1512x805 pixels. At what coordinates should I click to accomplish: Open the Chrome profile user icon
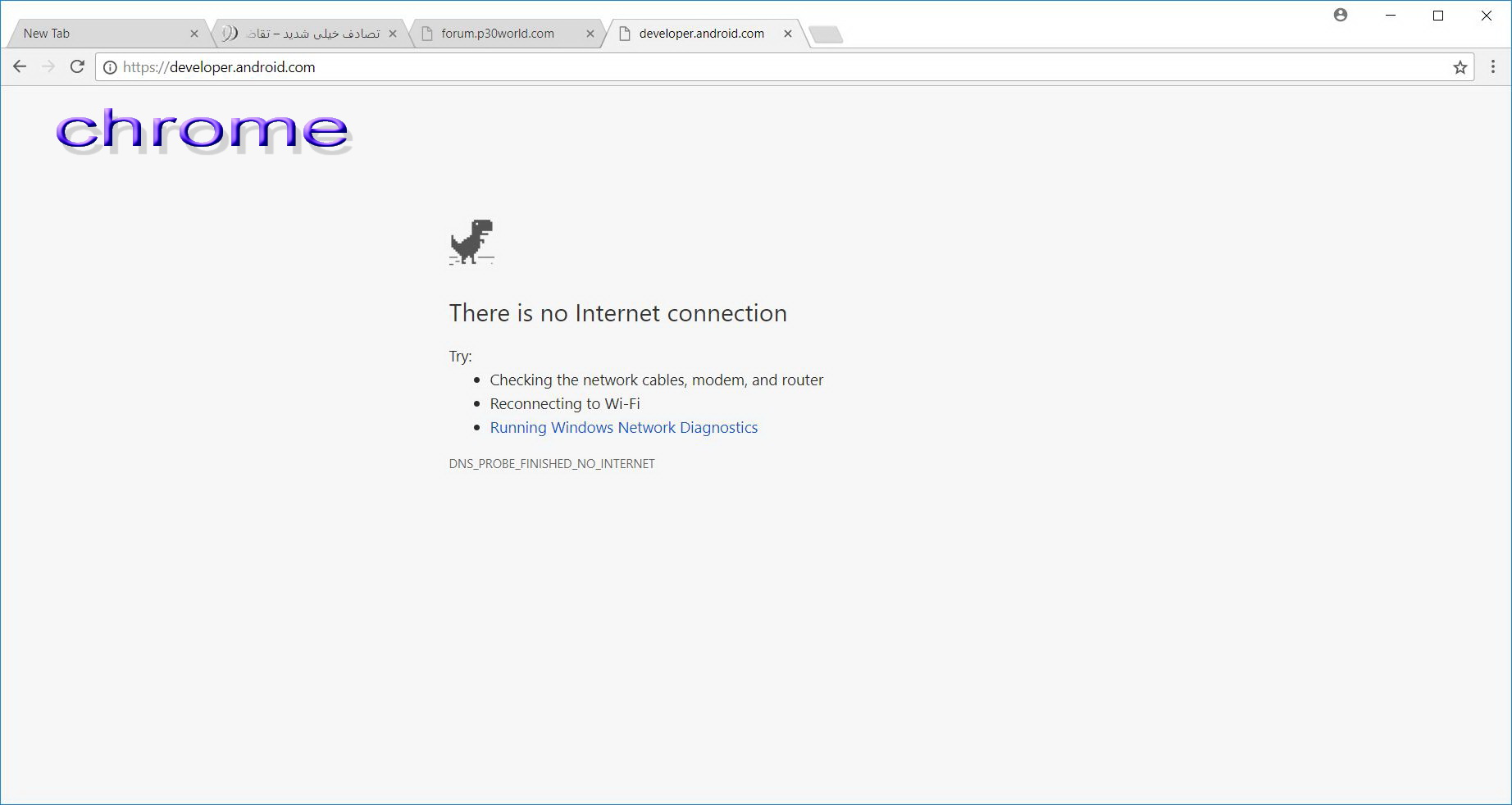(x=1341, y=15)
